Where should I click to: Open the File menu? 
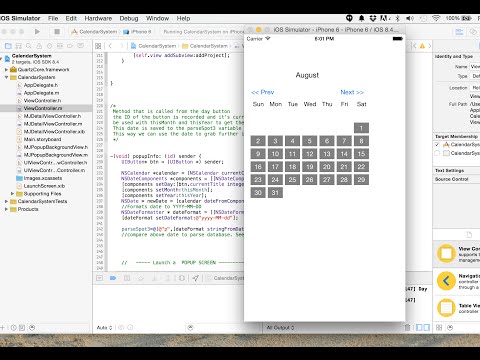[x=53, y=18]
